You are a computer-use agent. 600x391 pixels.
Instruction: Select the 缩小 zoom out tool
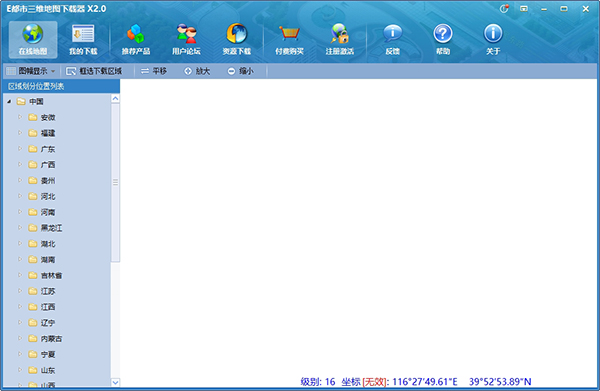[241, 71]
